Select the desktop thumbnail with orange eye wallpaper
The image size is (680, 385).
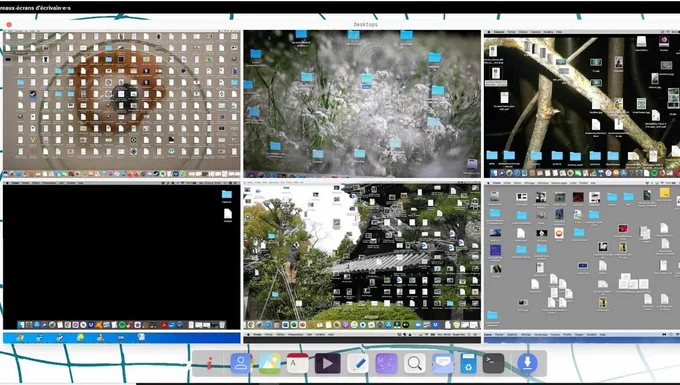pos(121,104)
